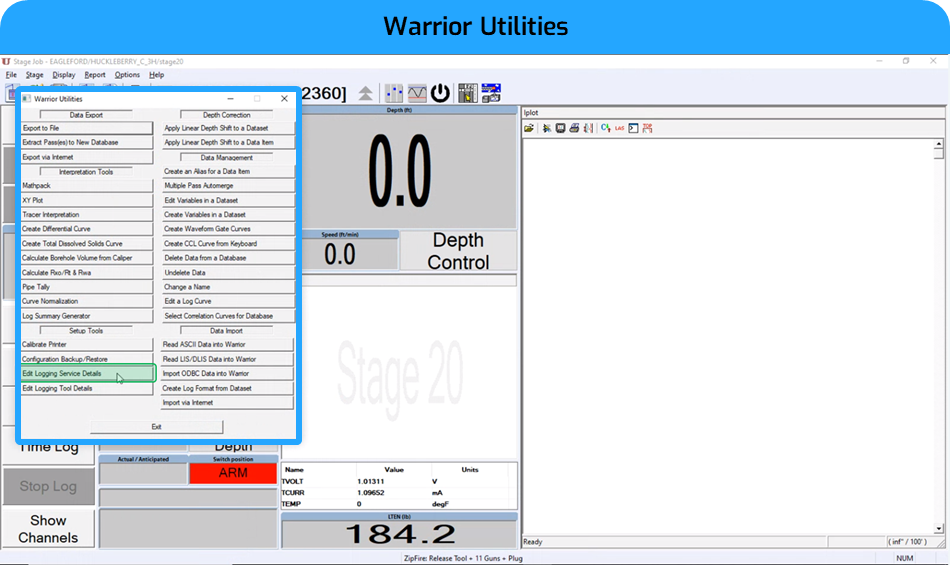Image resolution: width=950 pixels, height=565 pixels.
Task: Click Edit Logging Tool Details
Action: (x=87, y=388)
